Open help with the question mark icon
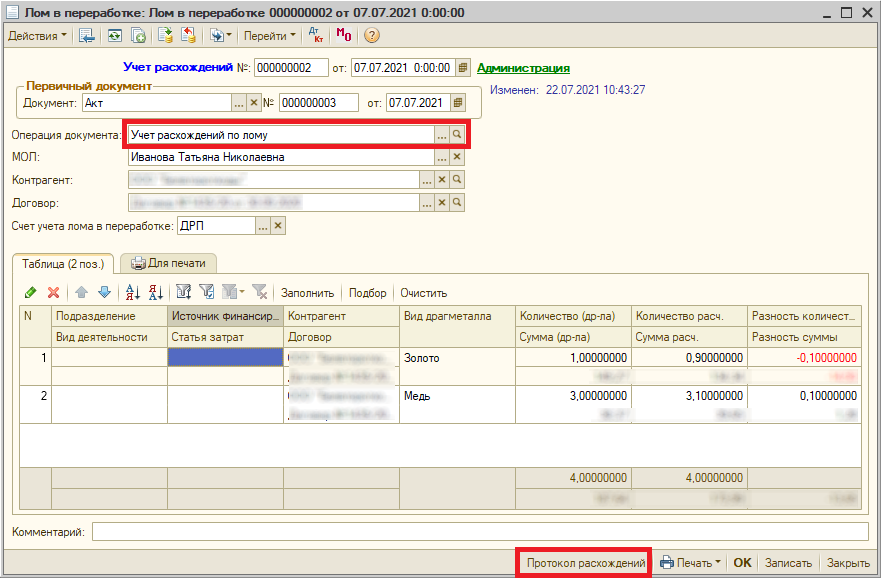Screen dimensions: 881x578 tap(371, 35)
